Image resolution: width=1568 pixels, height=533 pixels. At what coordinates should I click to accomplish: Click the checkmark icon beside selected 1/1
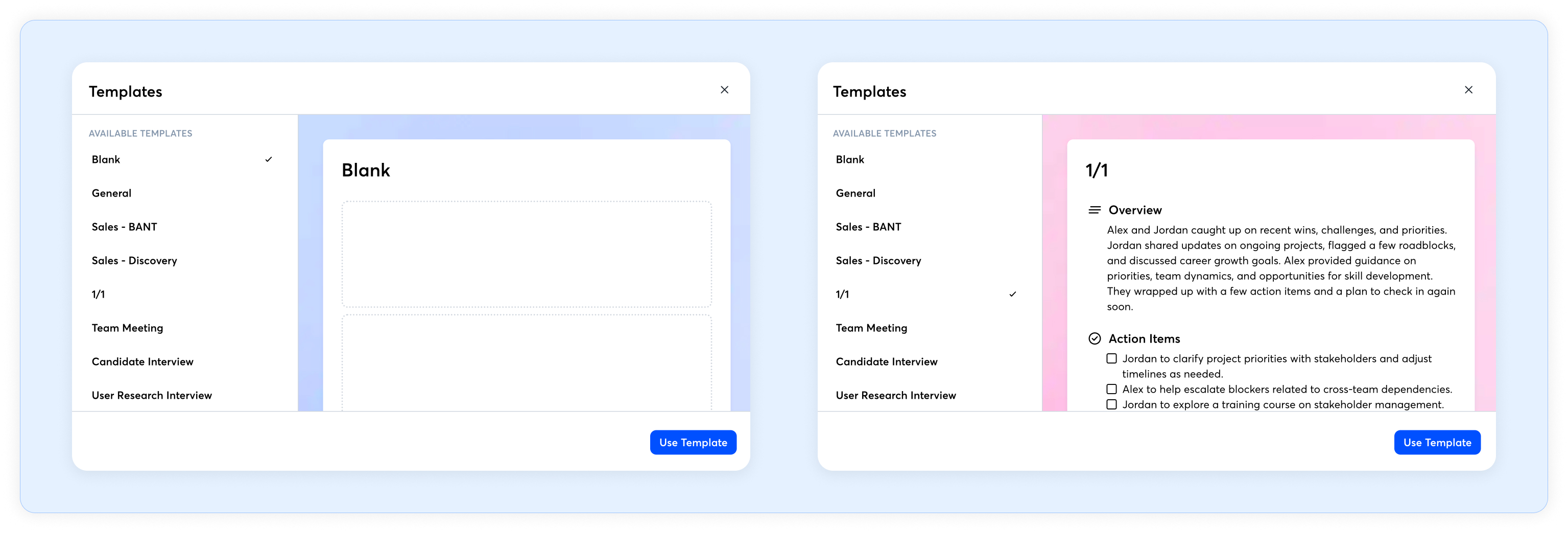(1012, 295)
